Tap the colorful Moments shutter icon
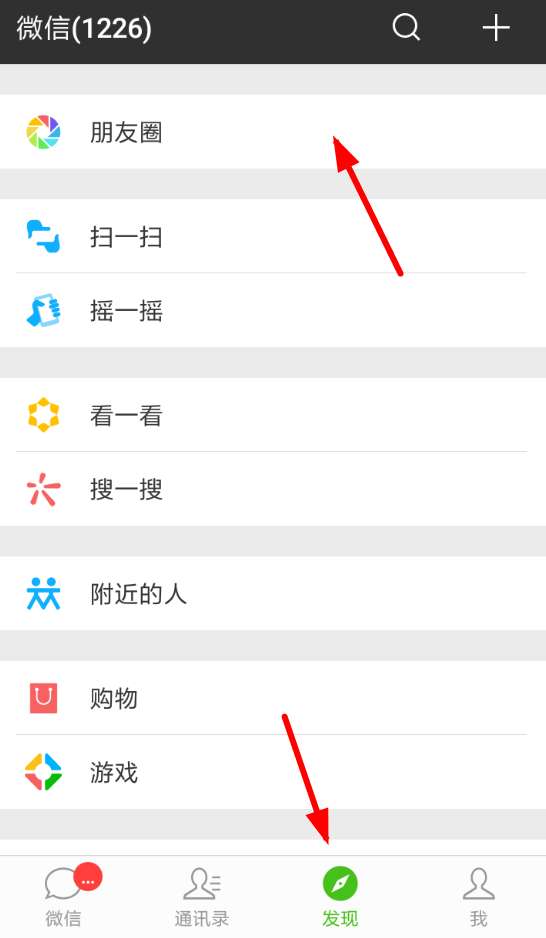 point(43,132)
